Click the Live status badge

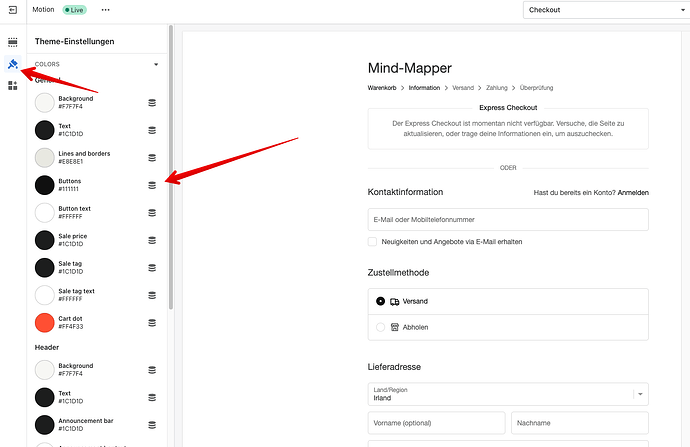pos(74,10)
